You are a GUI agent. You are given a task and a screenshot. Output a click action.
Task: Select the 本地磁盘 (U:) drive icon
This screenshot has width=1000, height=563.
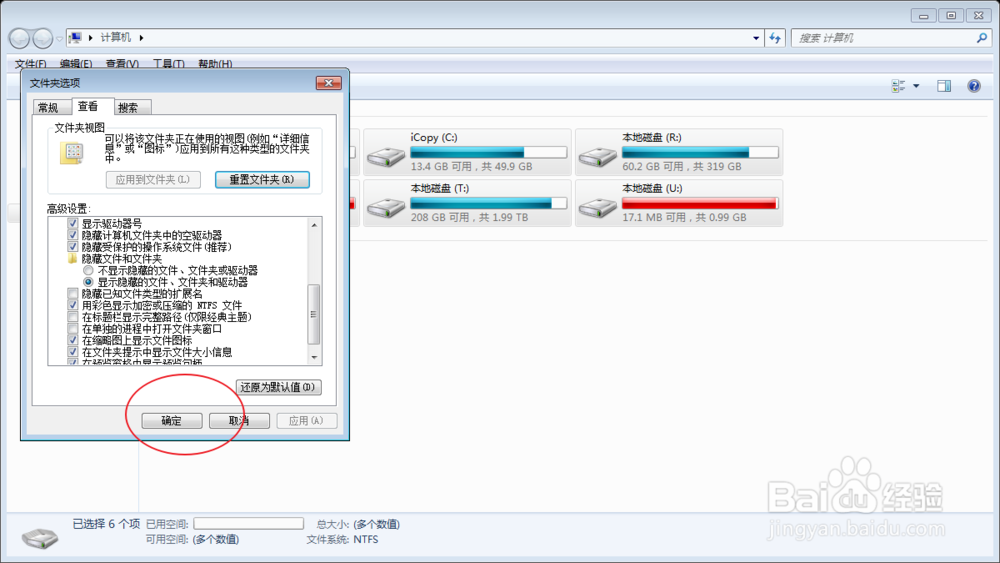point(598,207)
